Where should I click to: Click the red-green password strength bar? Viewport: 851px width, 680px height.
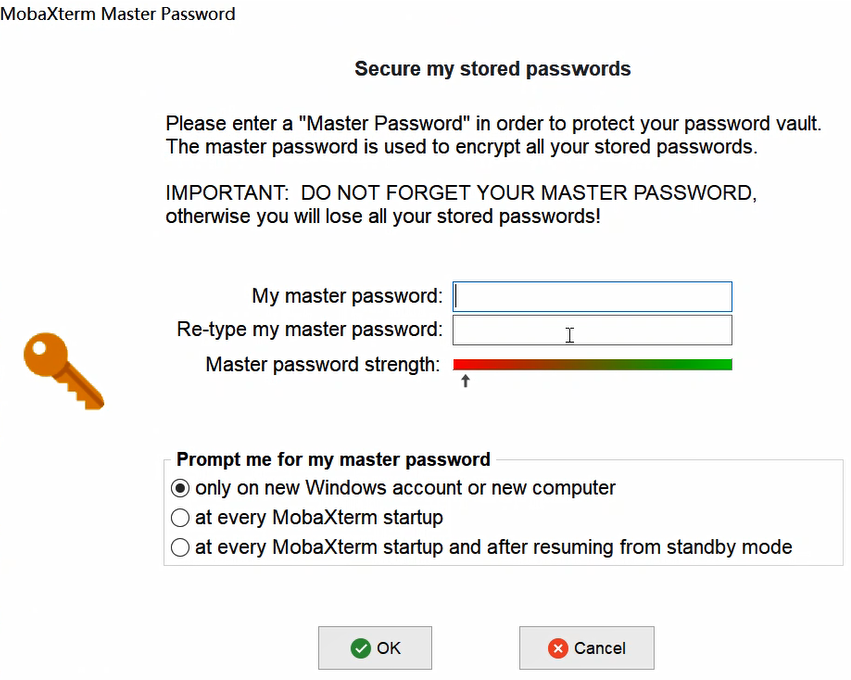tap(592, 364)
